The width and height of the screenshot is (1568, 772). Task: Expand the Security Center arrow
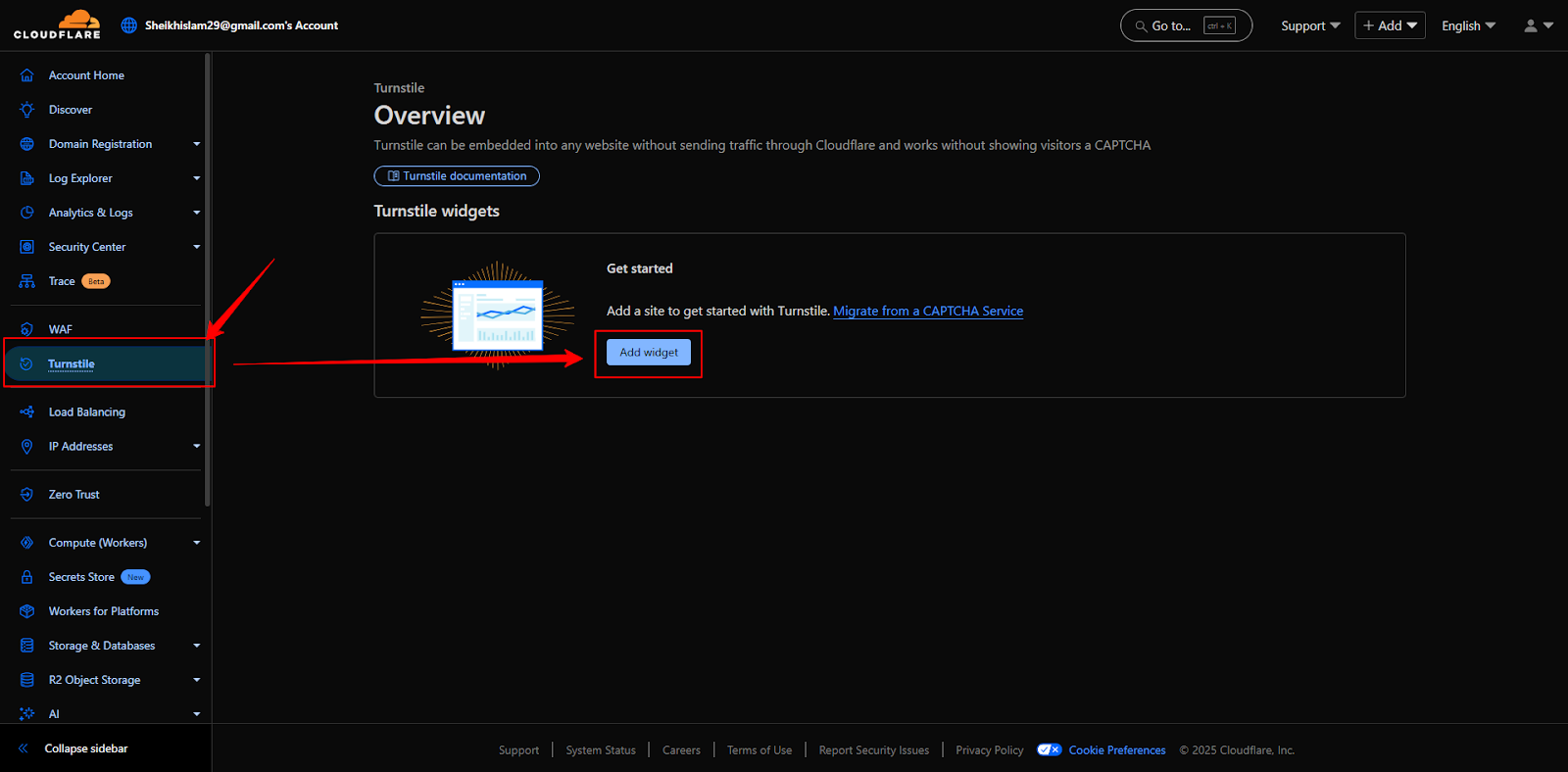click(197, 247)
